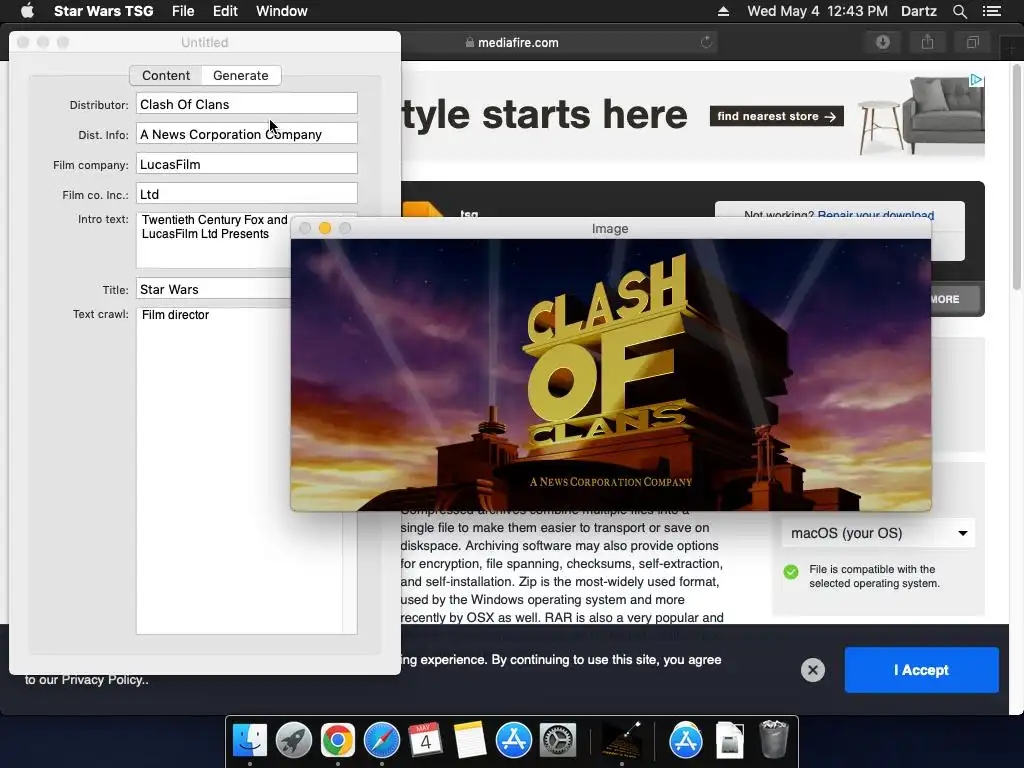Image resolution: width=1024 pixels, height=768 pixels.
Task: Click the Dist. Info text field
Action: pyautogui.click(x=246, y=134)
